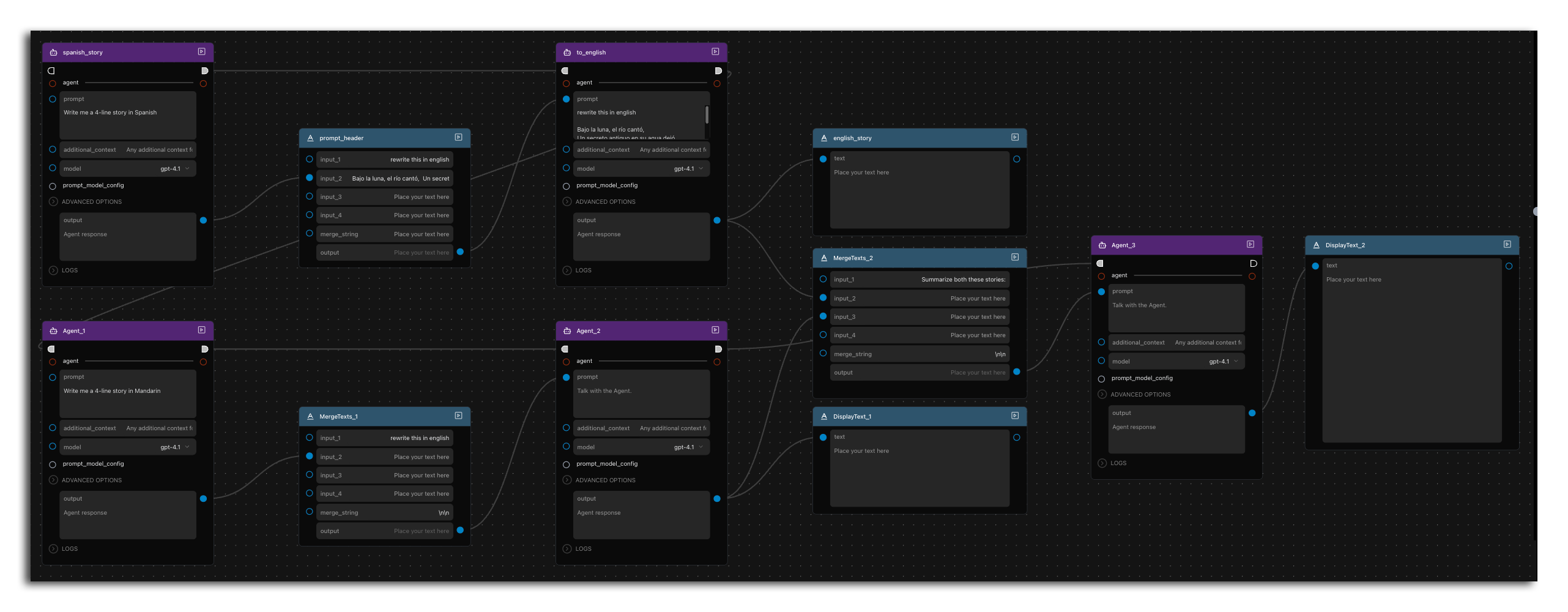Click prompt input port of to_english
1568x612 pixels.
566,99
